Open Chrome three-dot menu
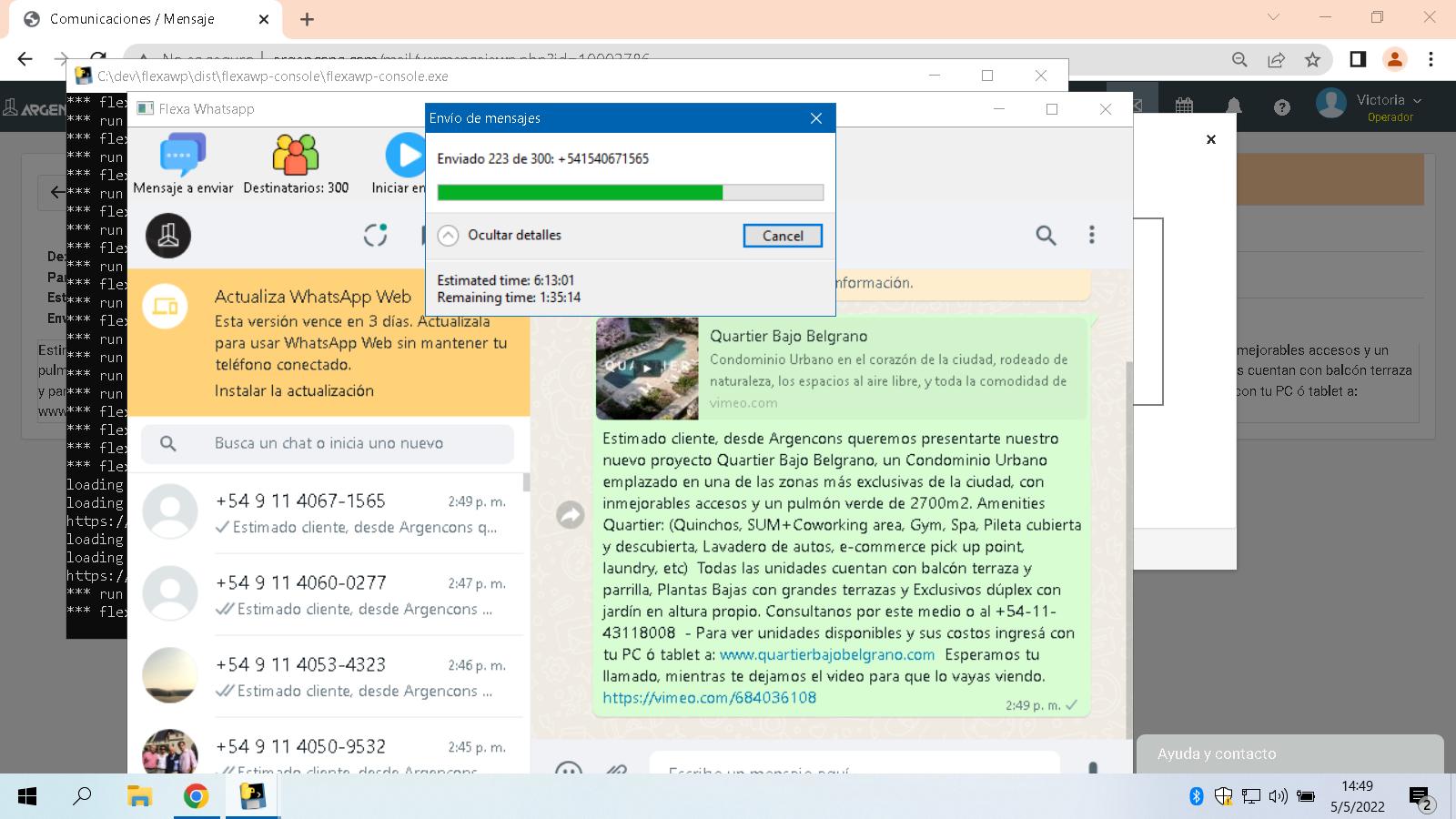Image resolution: width=1456 pixels, height=819 pixels. (x=1431, y=59)
